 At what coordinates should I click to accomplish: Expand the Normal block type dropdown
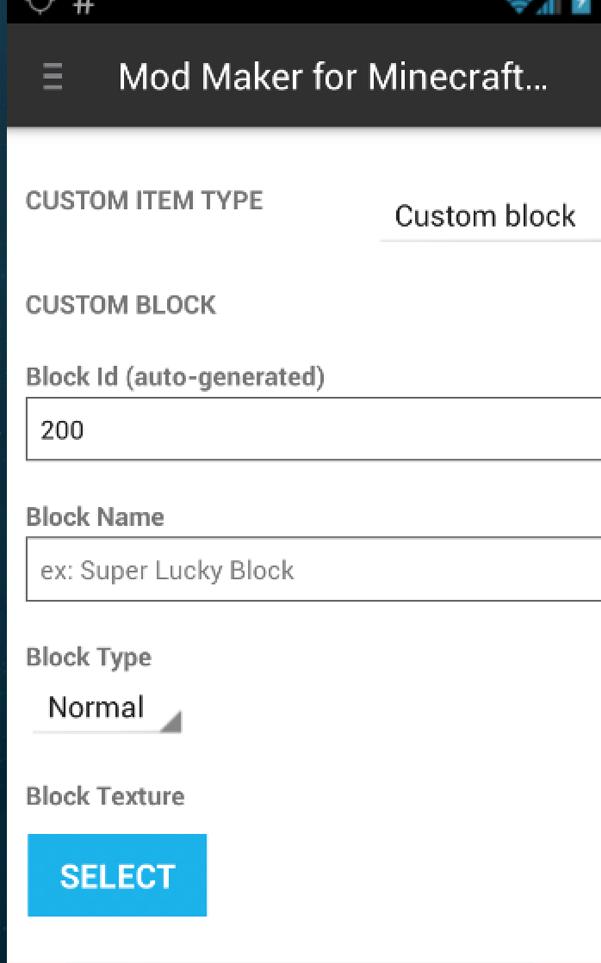tap(106, 708)
